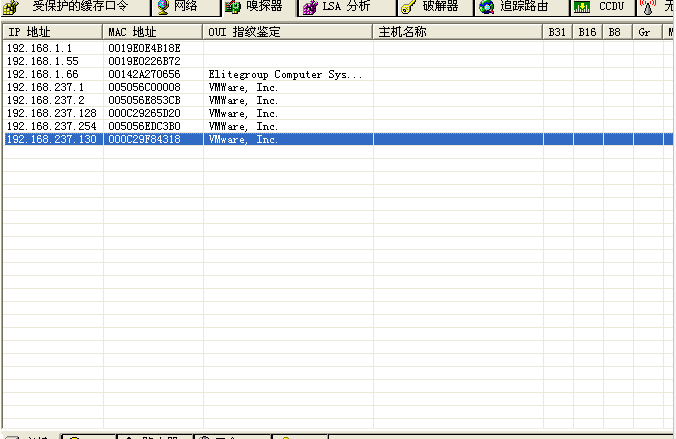Click MAC address 005056EDC3B0

[144, 126]
